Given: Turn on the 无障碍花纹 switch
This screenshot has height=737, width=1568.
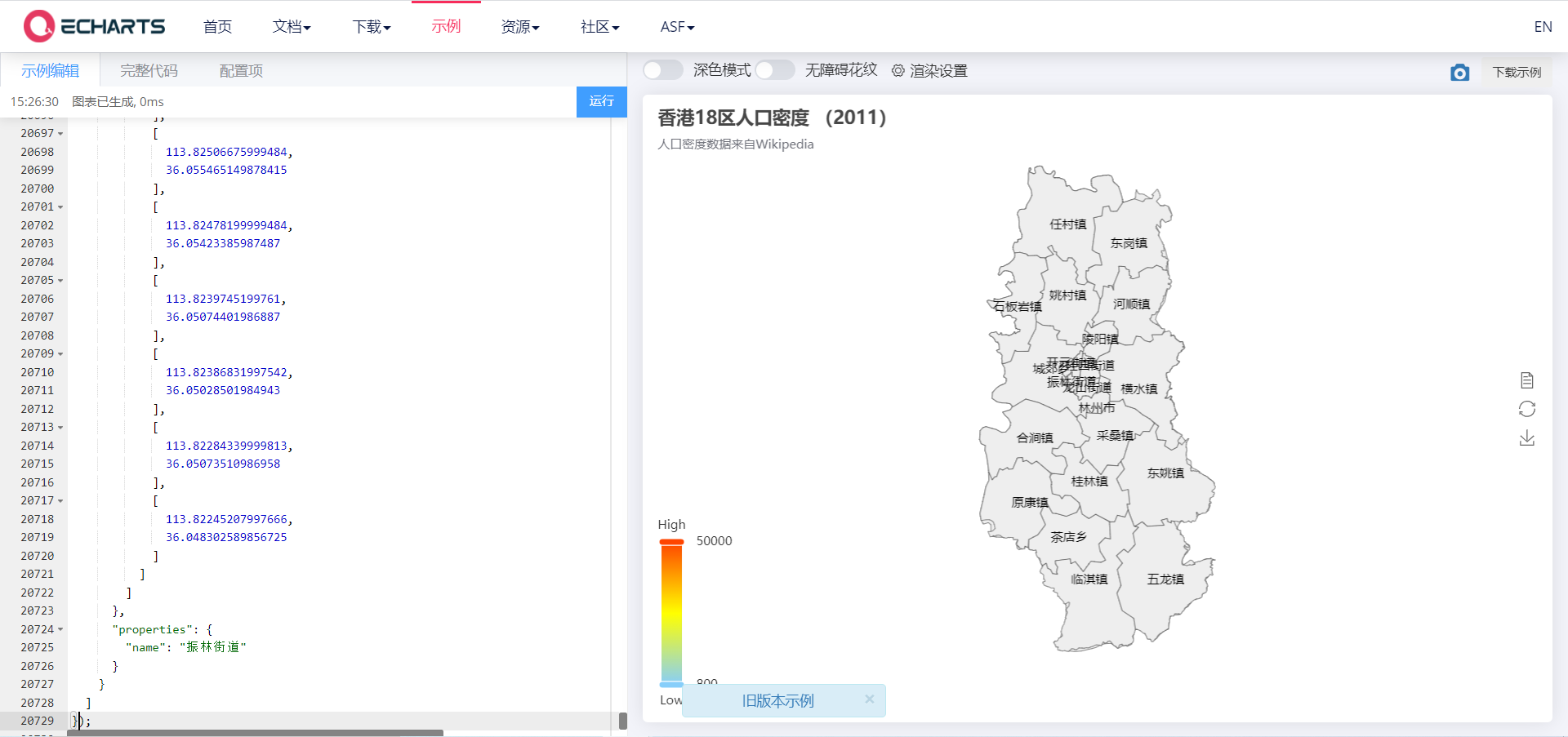Looking at the screenshot, I should [775, 70].
